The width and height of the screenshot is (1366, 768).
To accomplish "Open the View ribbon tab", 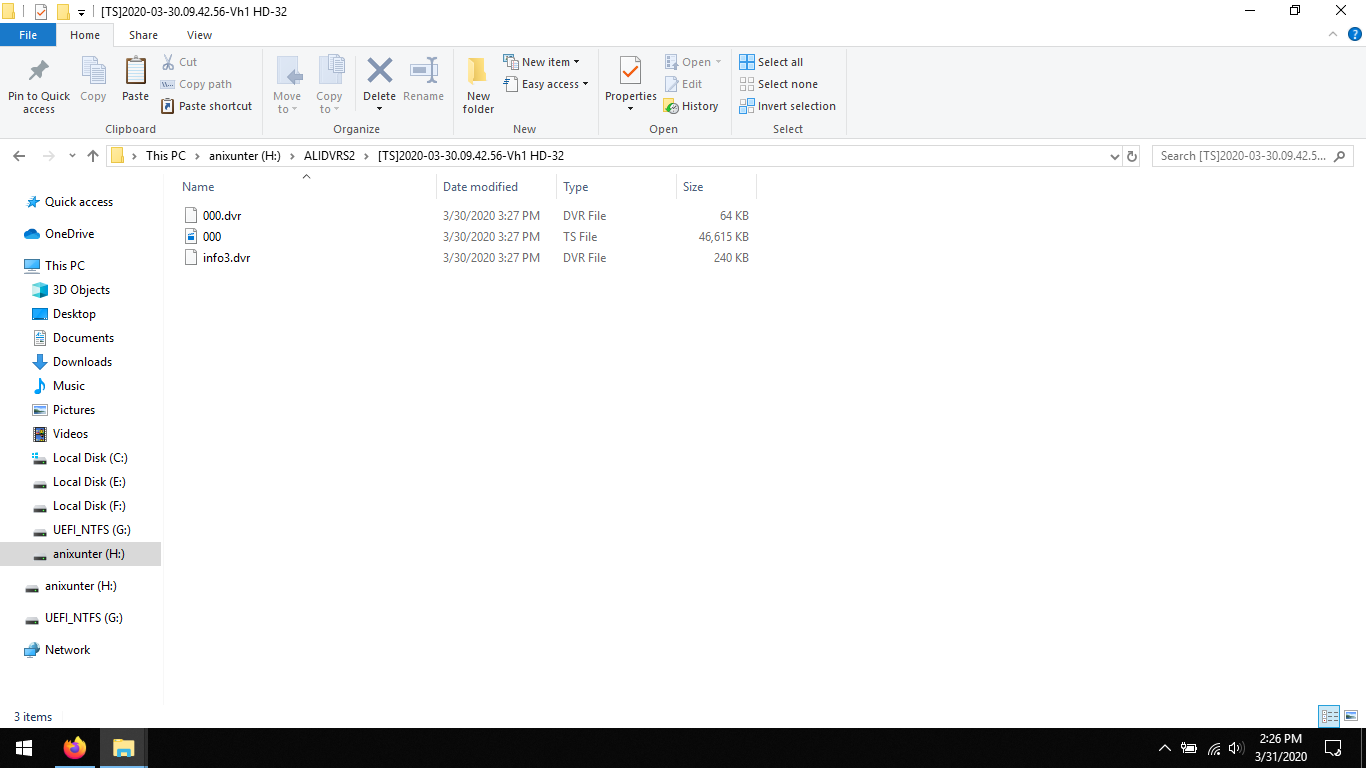I will (199, 35).
